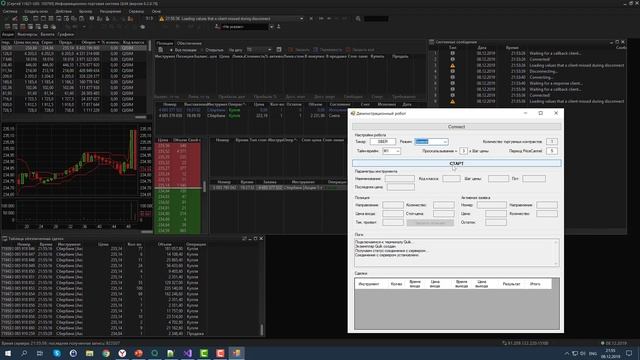Screen dimensions: 640x360
Task: Switch to the Позиции tab
Action: [164, 43]
